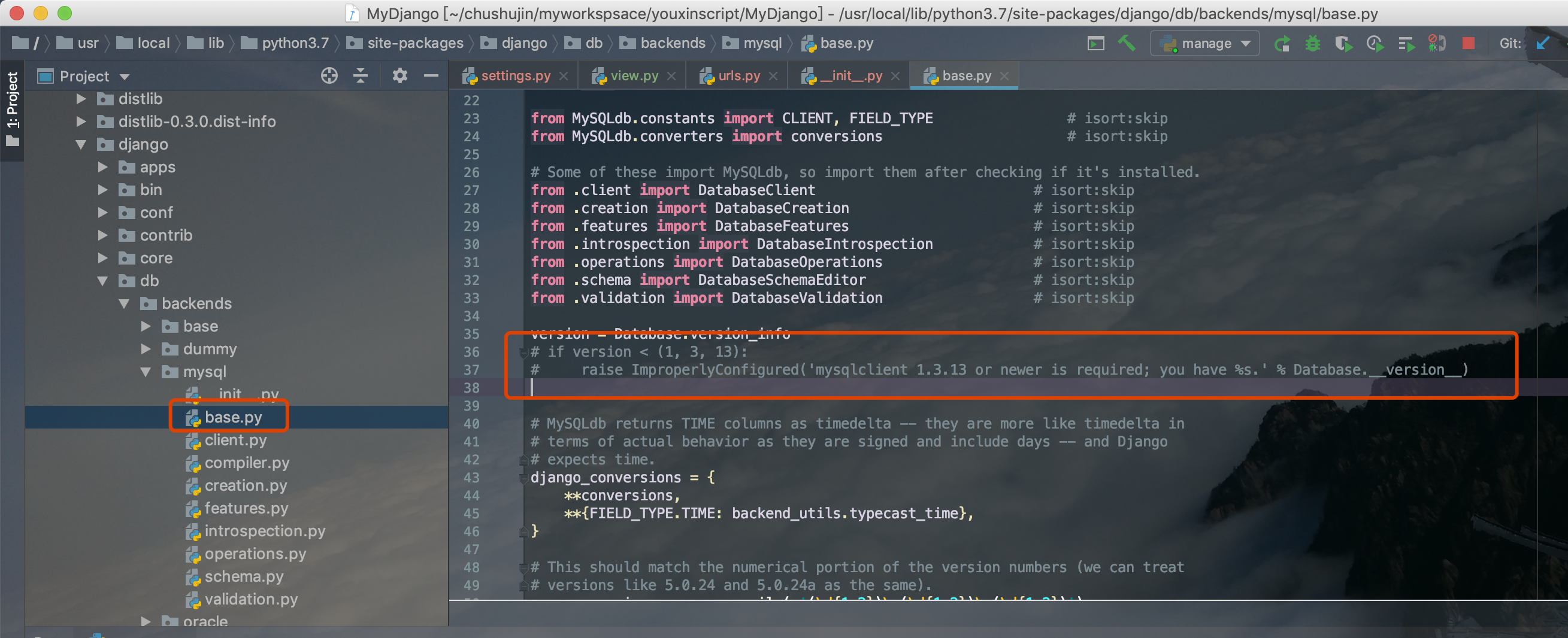Click the mysql breadcrumb in navigation bar
This screenshot has height=638, width=1568.
pos(752,43)
